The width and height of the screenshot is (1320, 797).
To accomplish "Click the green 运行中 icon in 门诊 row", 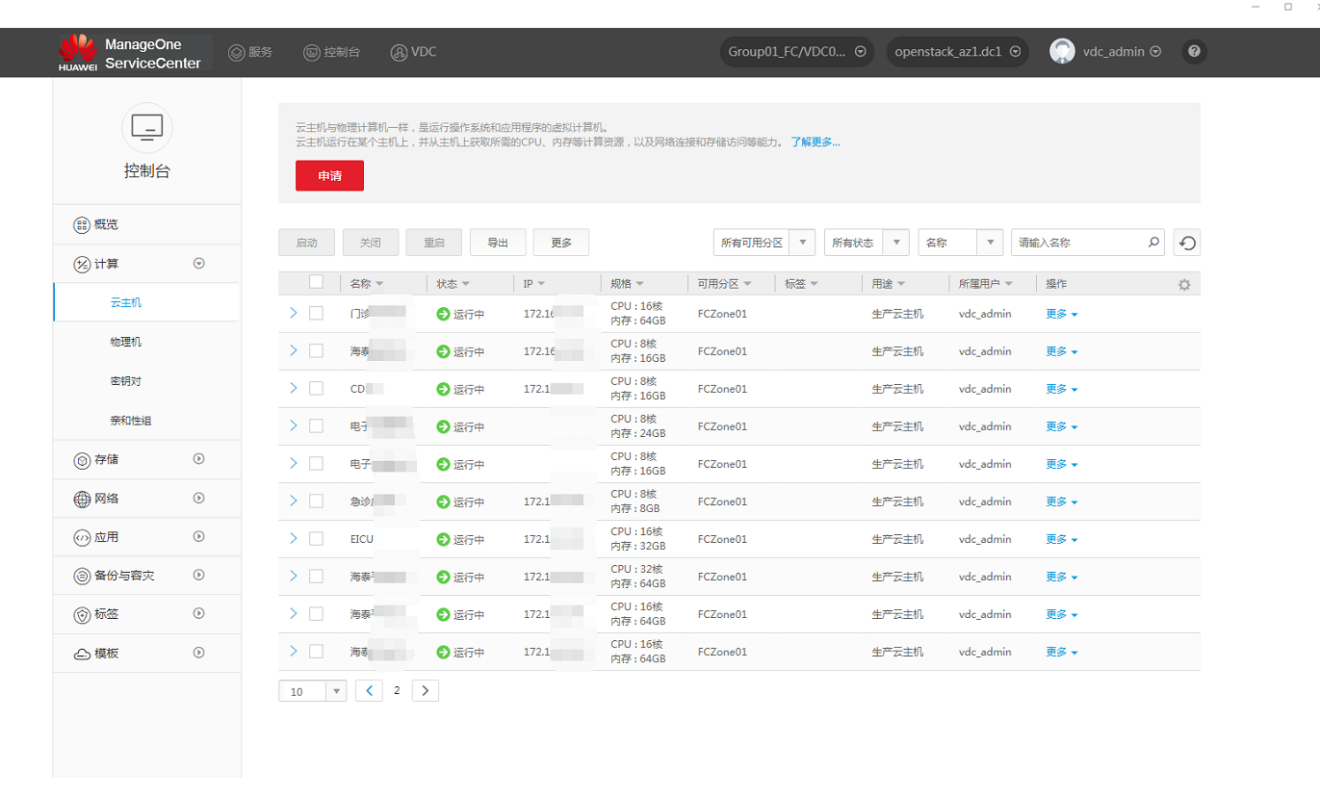I will [x=443, y=314].
